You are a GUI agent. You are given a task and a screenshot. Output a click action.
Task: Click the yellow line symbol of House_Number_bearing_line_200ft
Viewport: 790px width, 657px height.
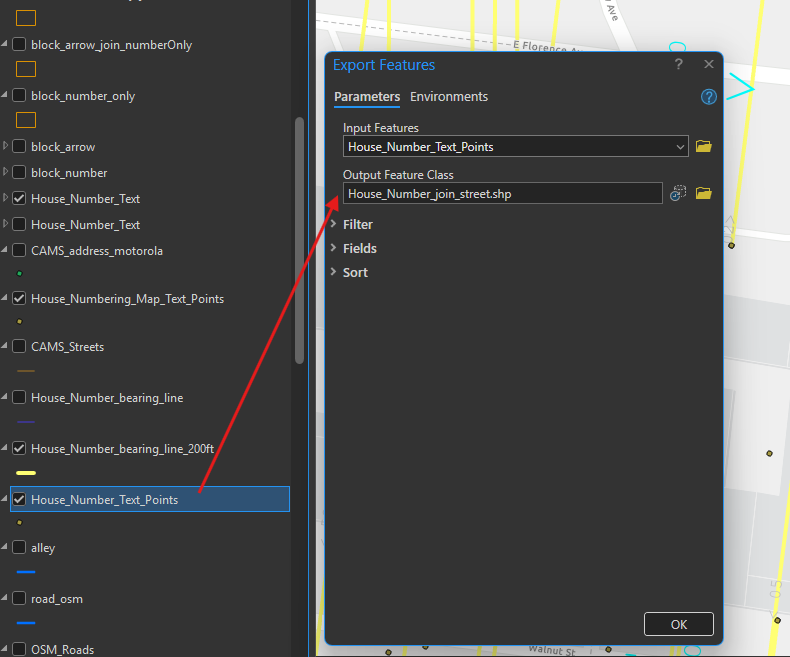tap(26, 473)
